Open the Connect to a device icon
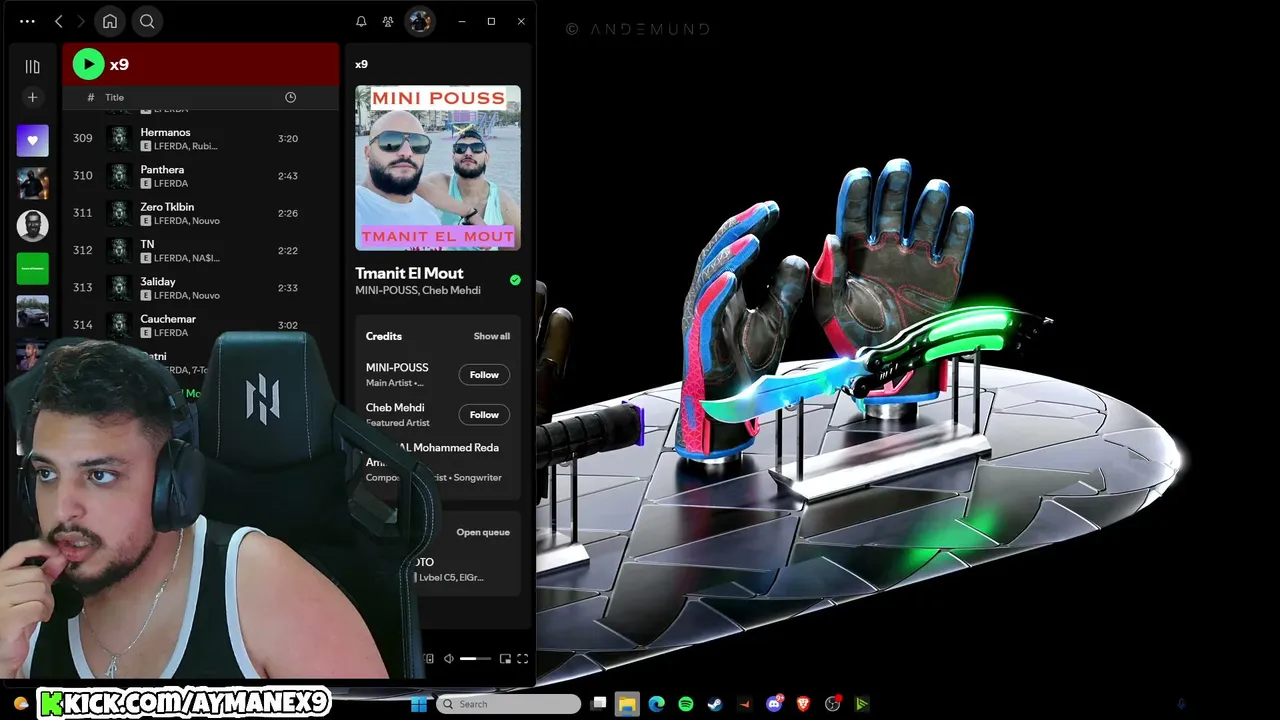The width and height of the screenshot is (1280, 720). [429, 659]
